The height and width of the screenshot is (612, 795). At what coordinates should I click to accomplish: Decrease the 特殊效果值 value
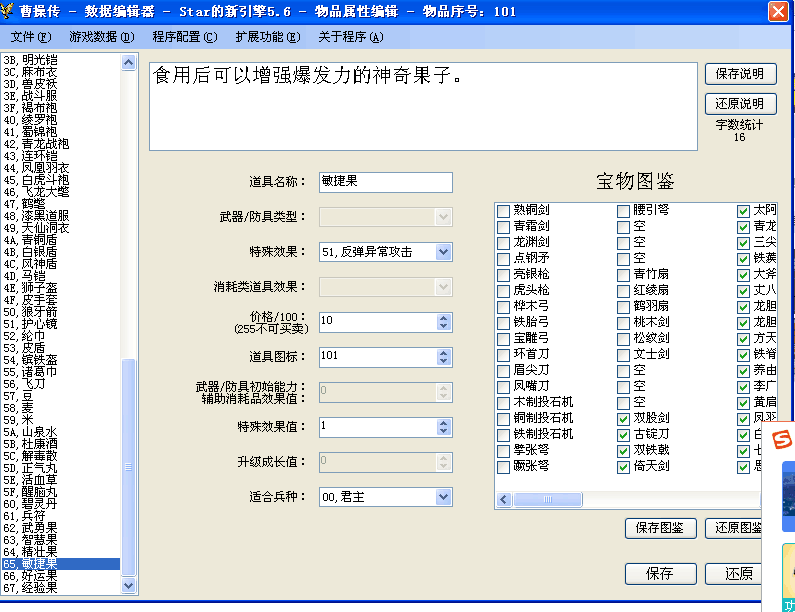[x=444, y=431]
